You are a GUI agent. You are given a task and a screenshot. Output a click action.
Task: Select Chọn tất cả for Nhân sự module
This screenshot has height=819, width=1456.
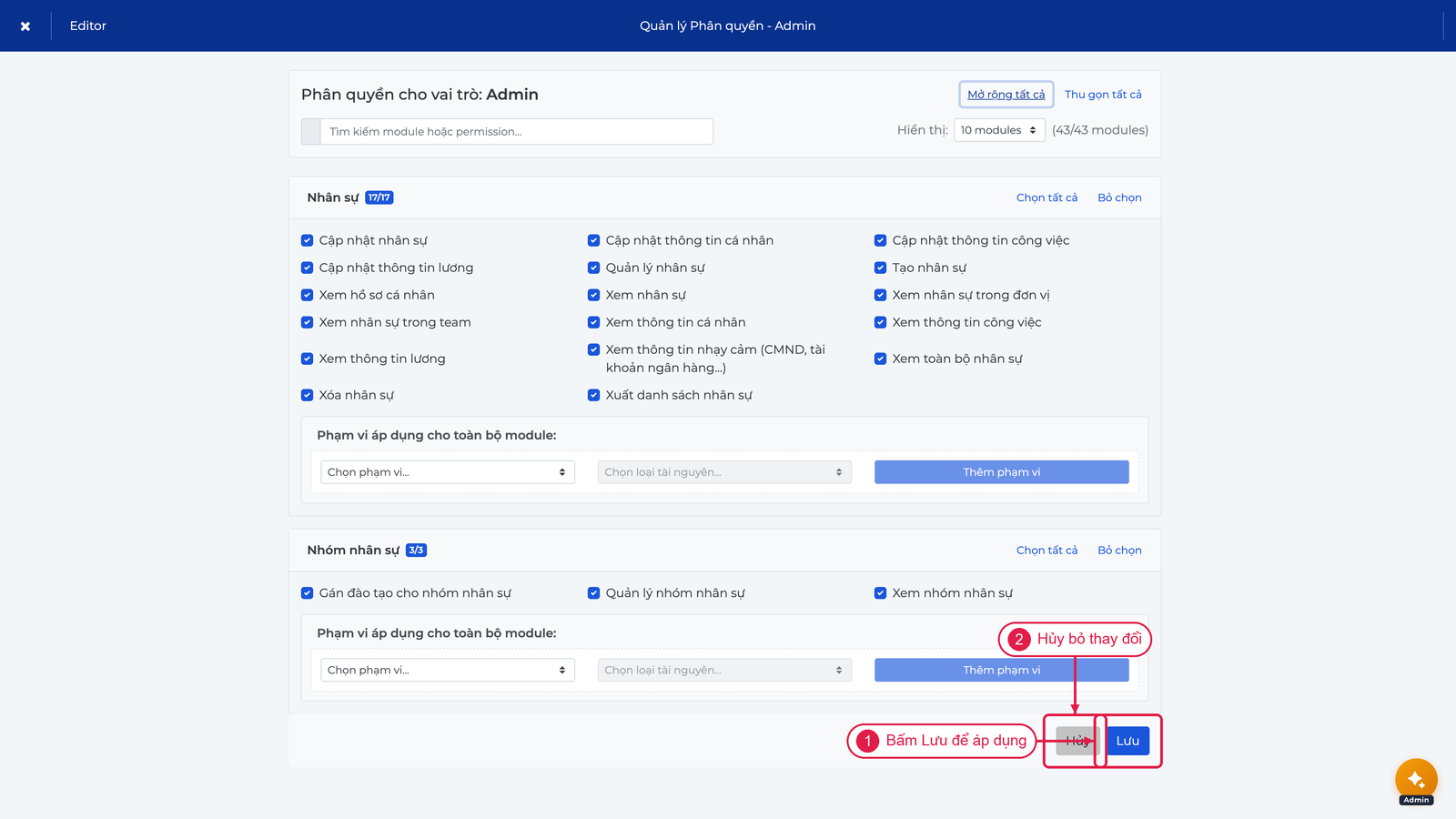click(x=1046, y=197)
